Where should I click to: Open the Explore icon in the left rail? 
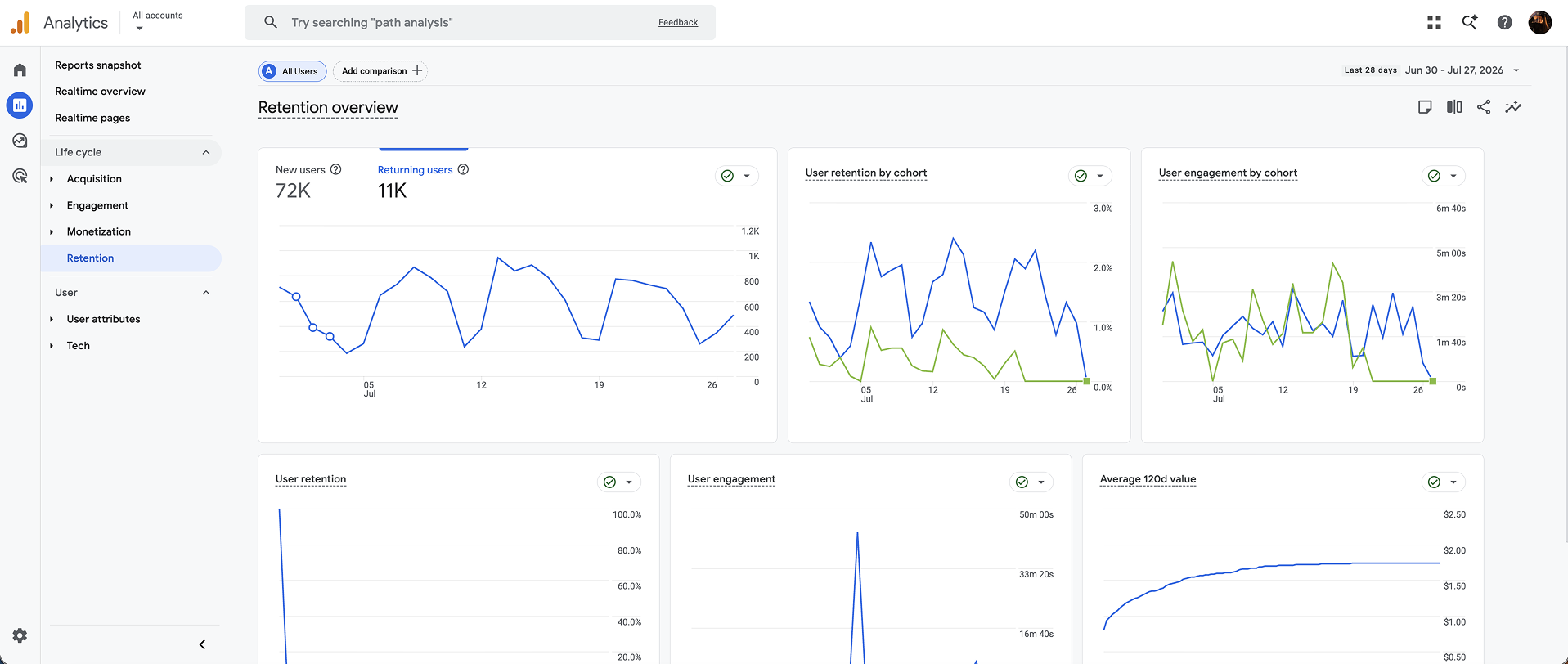[20, 141]
